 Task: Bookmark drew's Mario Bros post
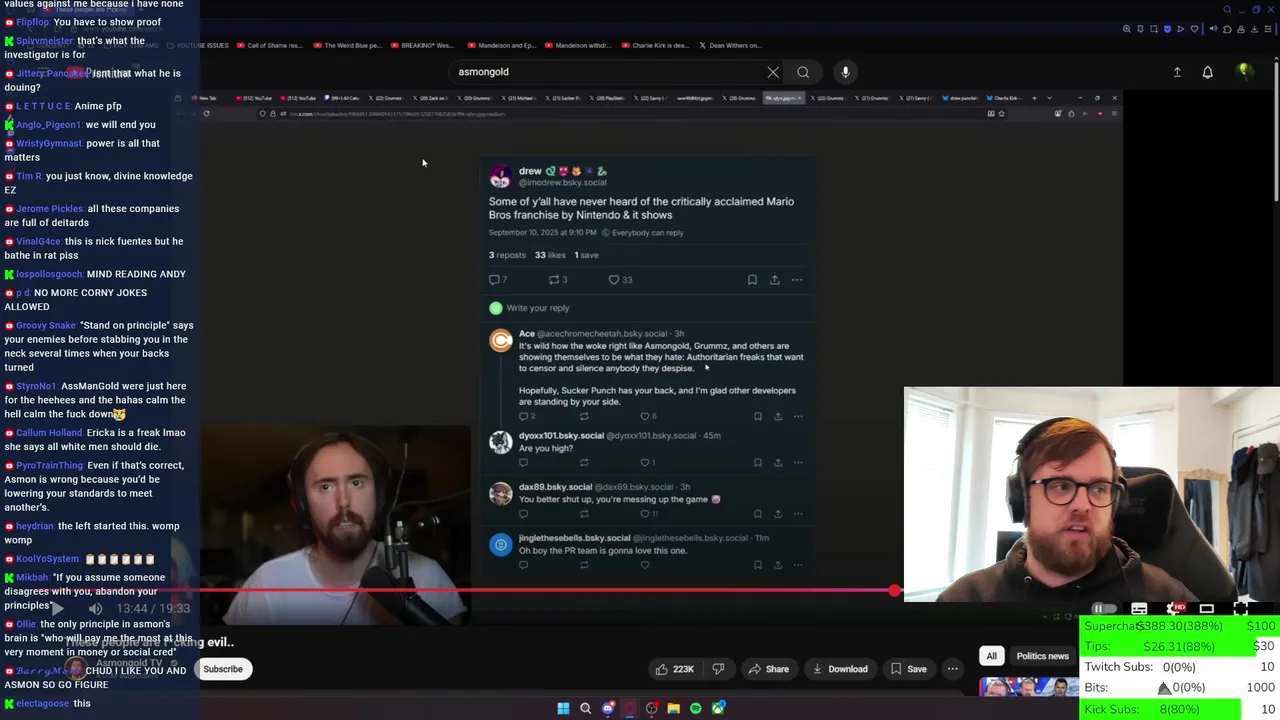pos(752,280)
